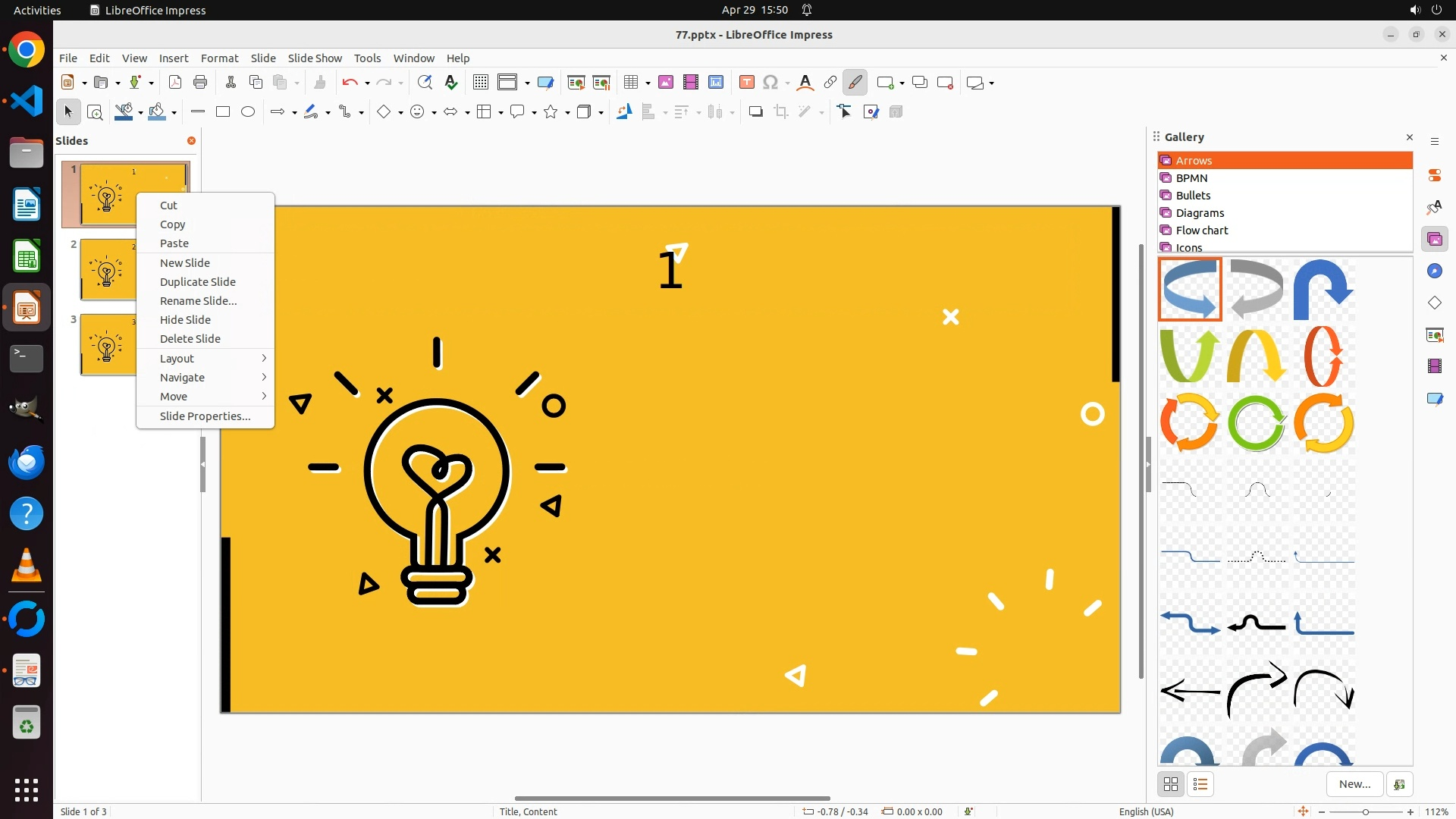Screen dimensions: 1456x819
Task: Switch gallery to Detailed View
Action: point(1200,784)
